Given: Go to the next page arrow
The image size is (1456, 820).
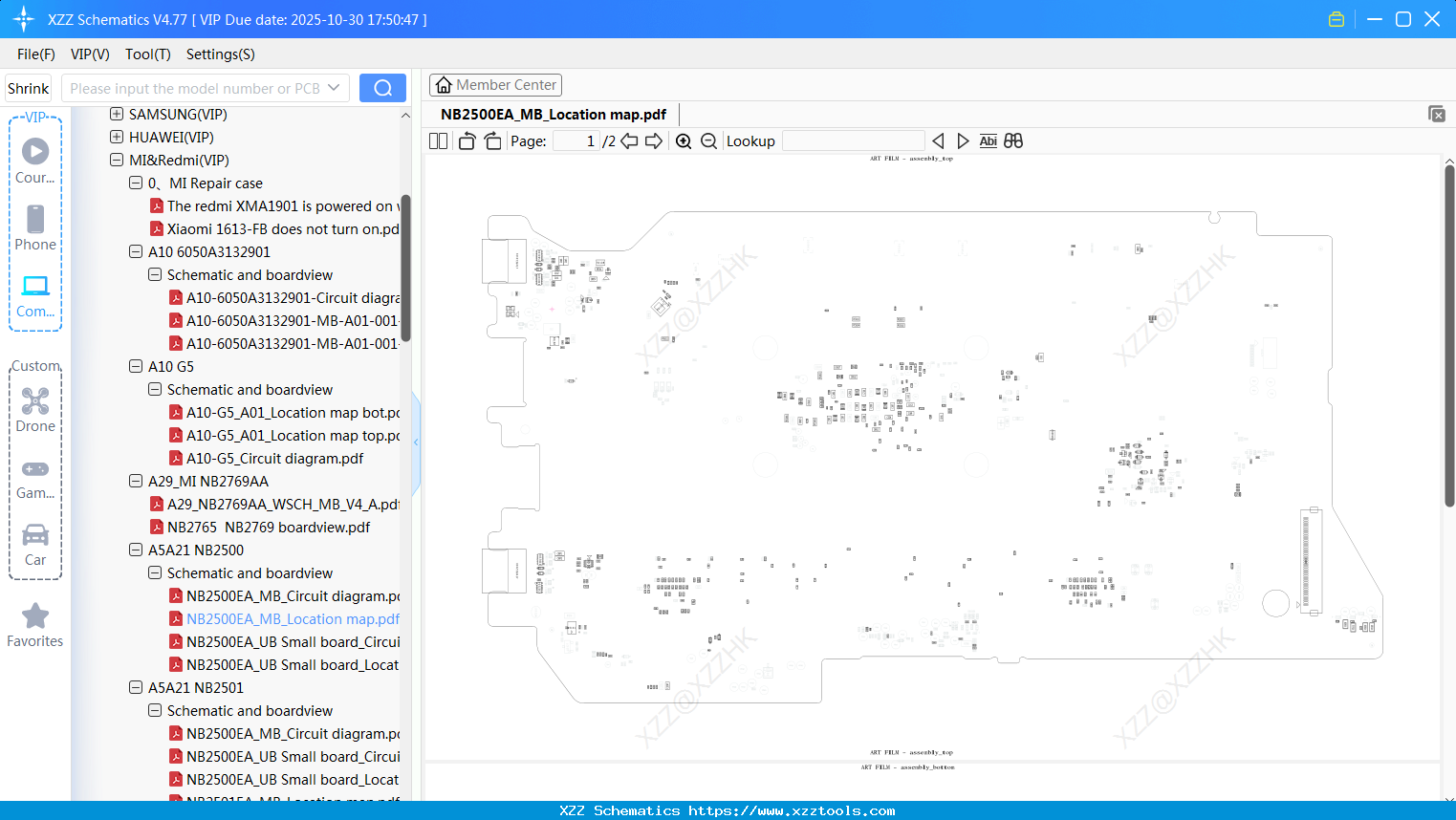Looking at the screenshot, I should pos(654,141).
